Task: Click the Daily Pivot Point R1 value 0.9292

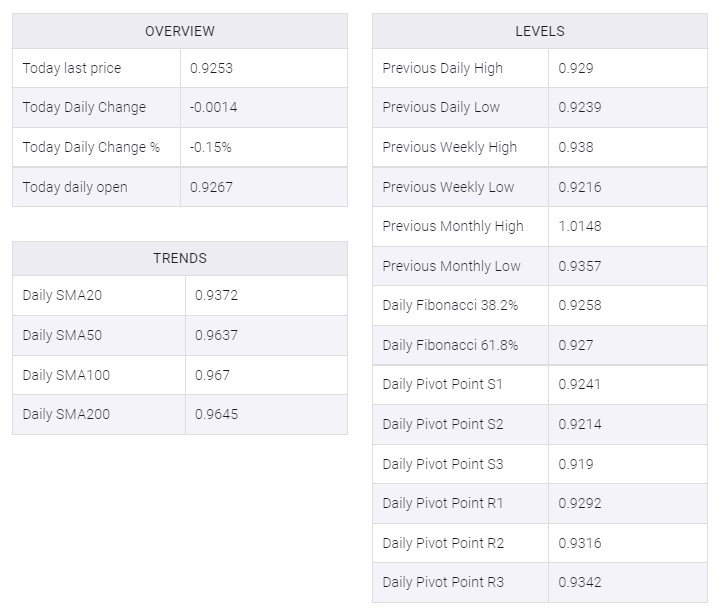Action: click(579, 503)
